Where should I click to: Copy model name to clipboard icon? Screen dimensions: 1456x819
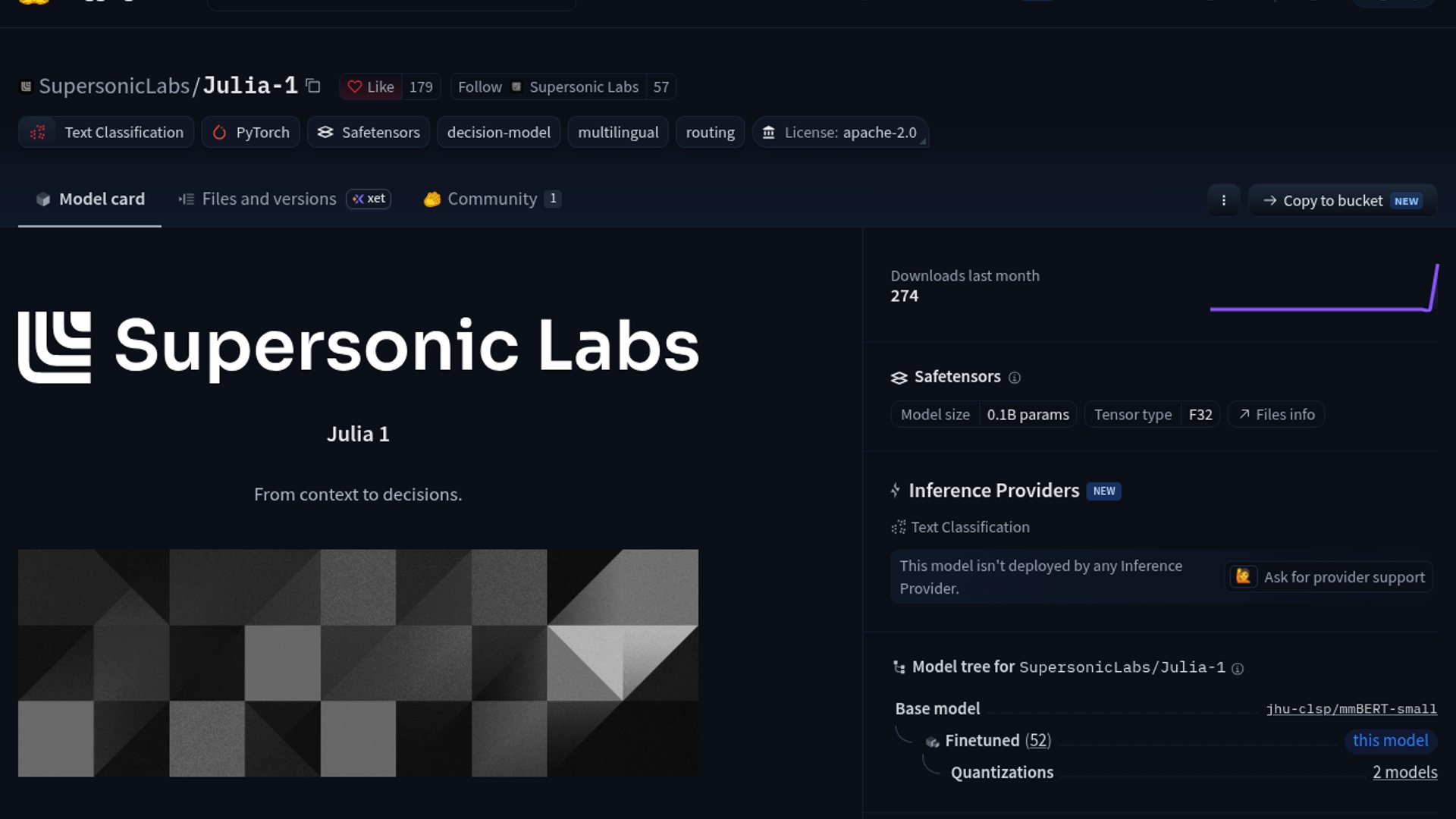[312, 86]
